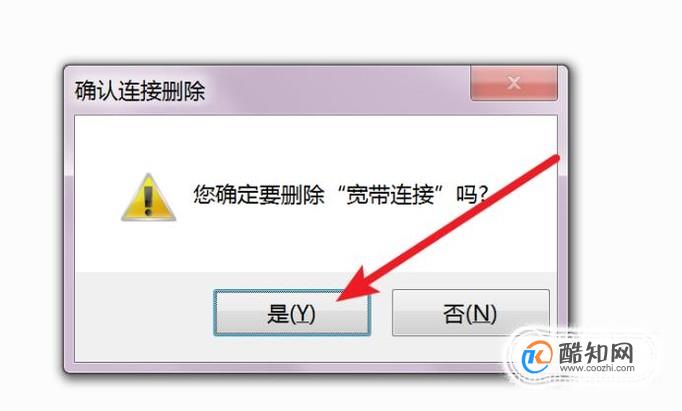Click the gray button strip left of 是(Y)
This screenshot has width=682, height=411.
144,313
